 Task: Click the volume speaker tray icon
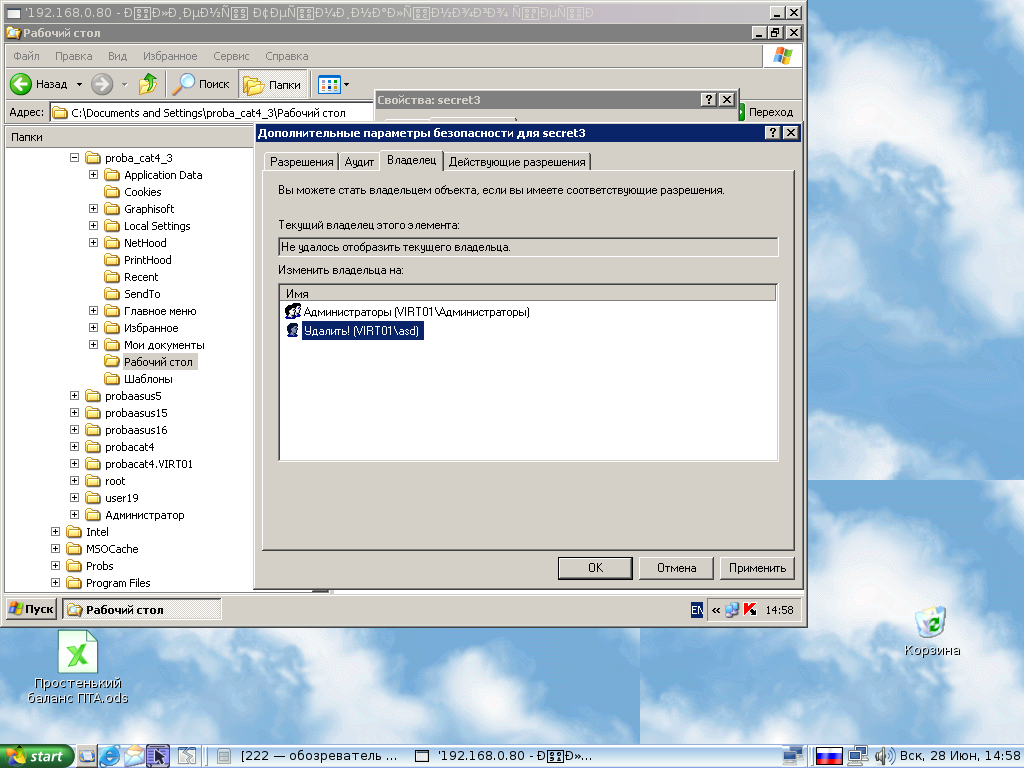tap(884, 756)
